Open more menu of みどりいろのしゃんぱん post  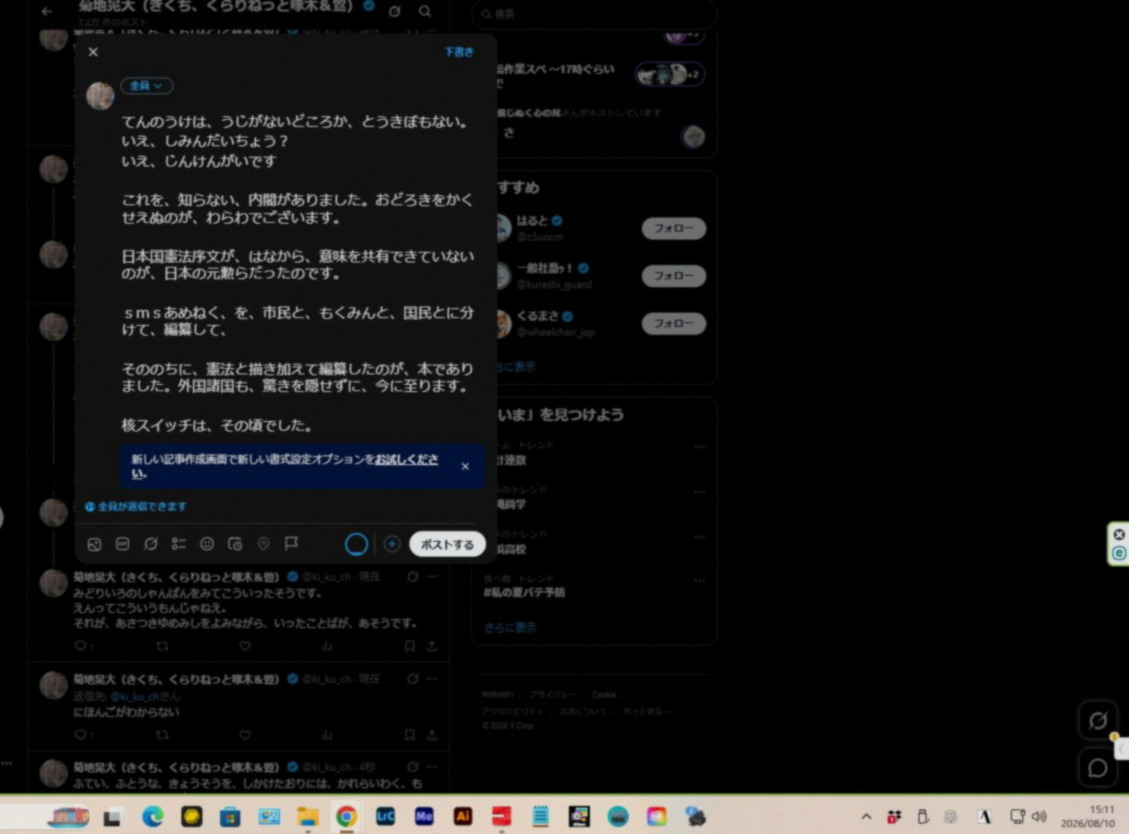tap(432, 576)
